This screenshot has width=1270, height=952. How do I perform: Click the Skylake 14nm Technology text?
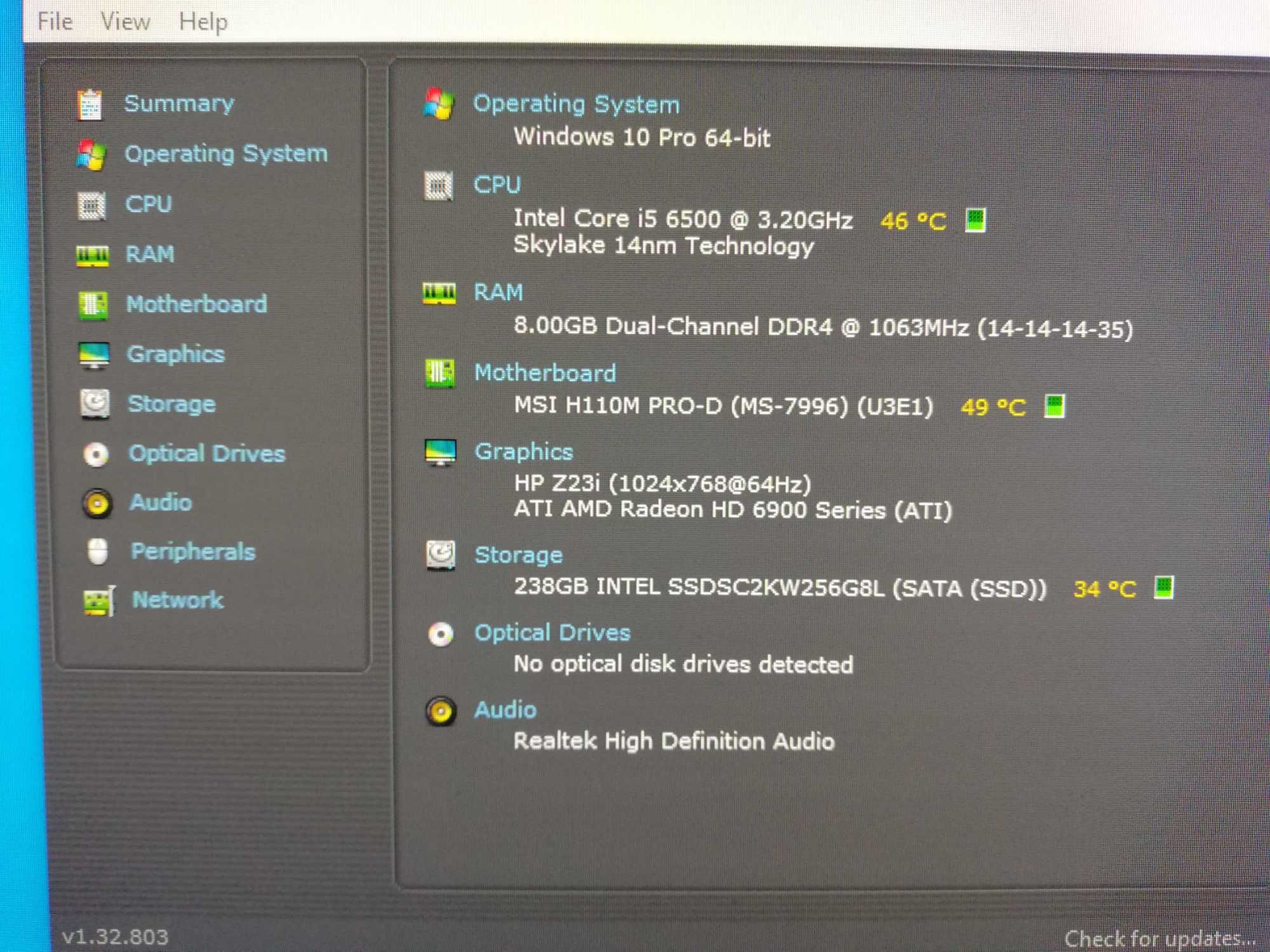[664, 246]
